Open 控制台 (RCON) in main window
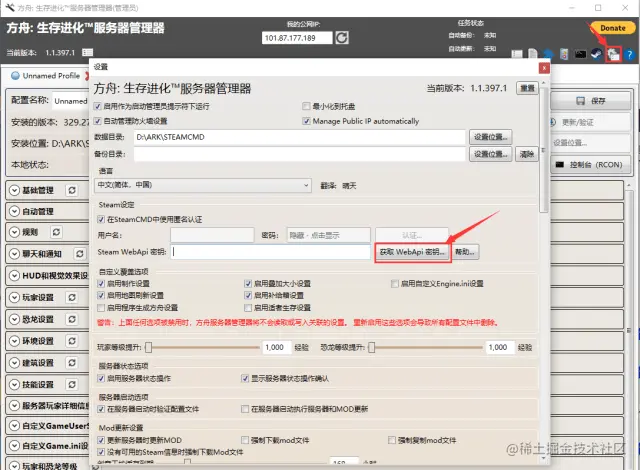The height and width of the screenshot is (470, 640). 591,165
